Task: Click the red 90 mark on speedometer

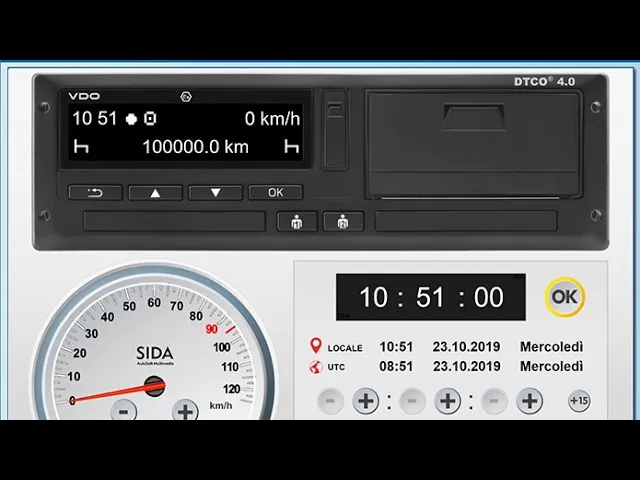Action: point(211,329)
